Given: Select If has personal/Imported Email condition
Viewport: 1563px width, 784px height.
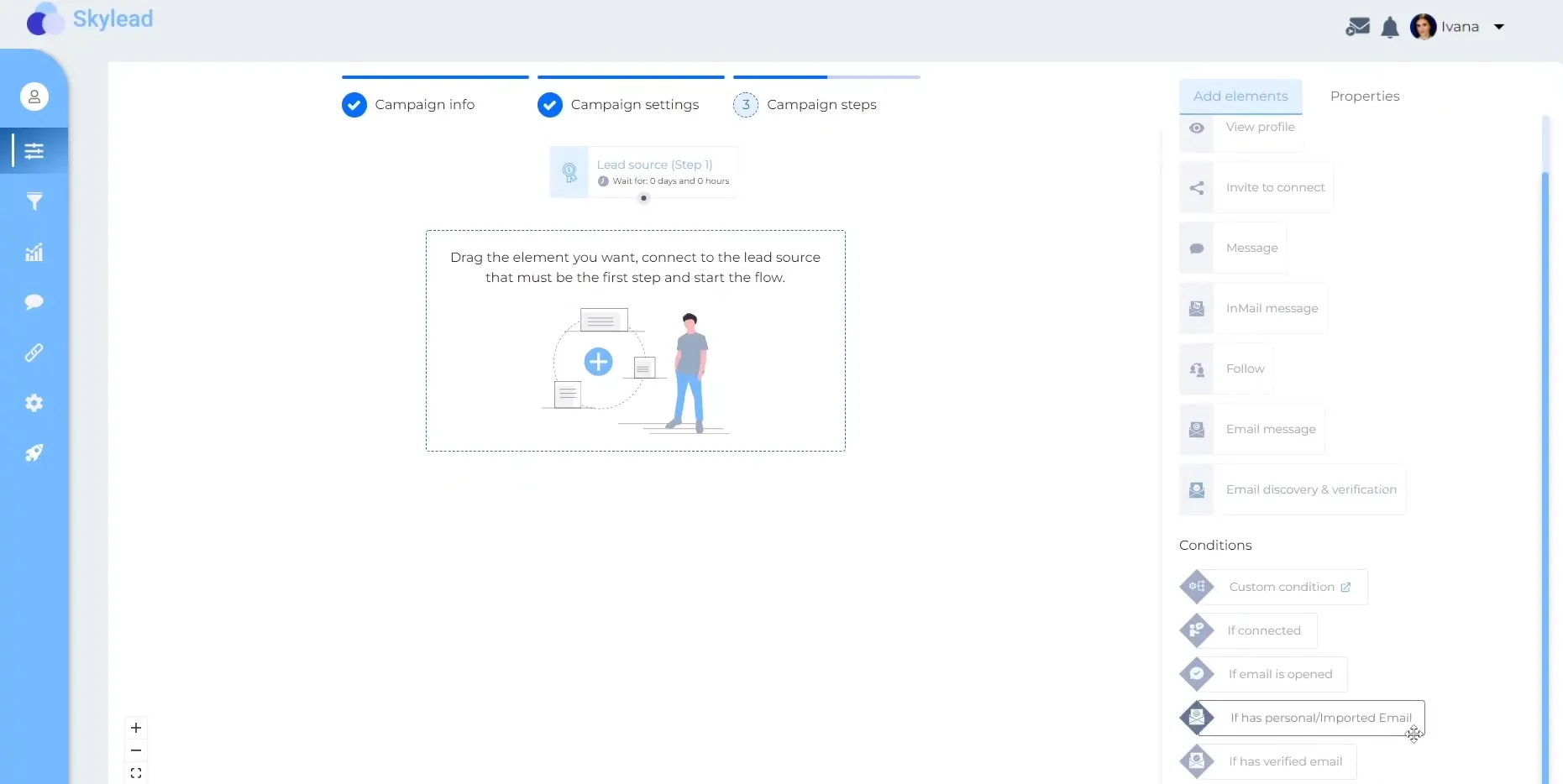Looking at the screenshot, I should [1302, 719].
